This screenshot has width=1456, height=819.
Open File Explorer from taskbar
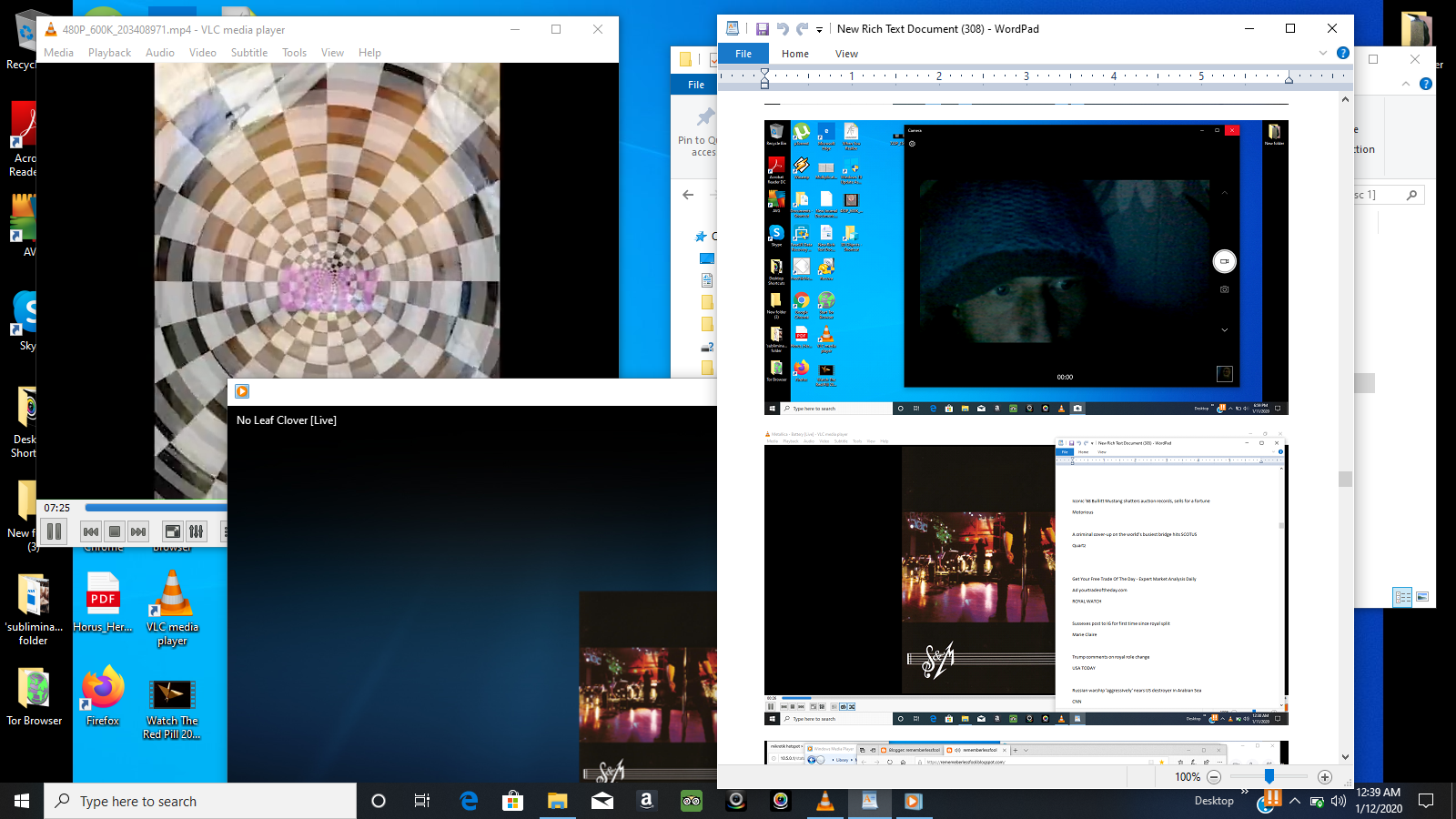pyautogui.click(x=557, y=801)
